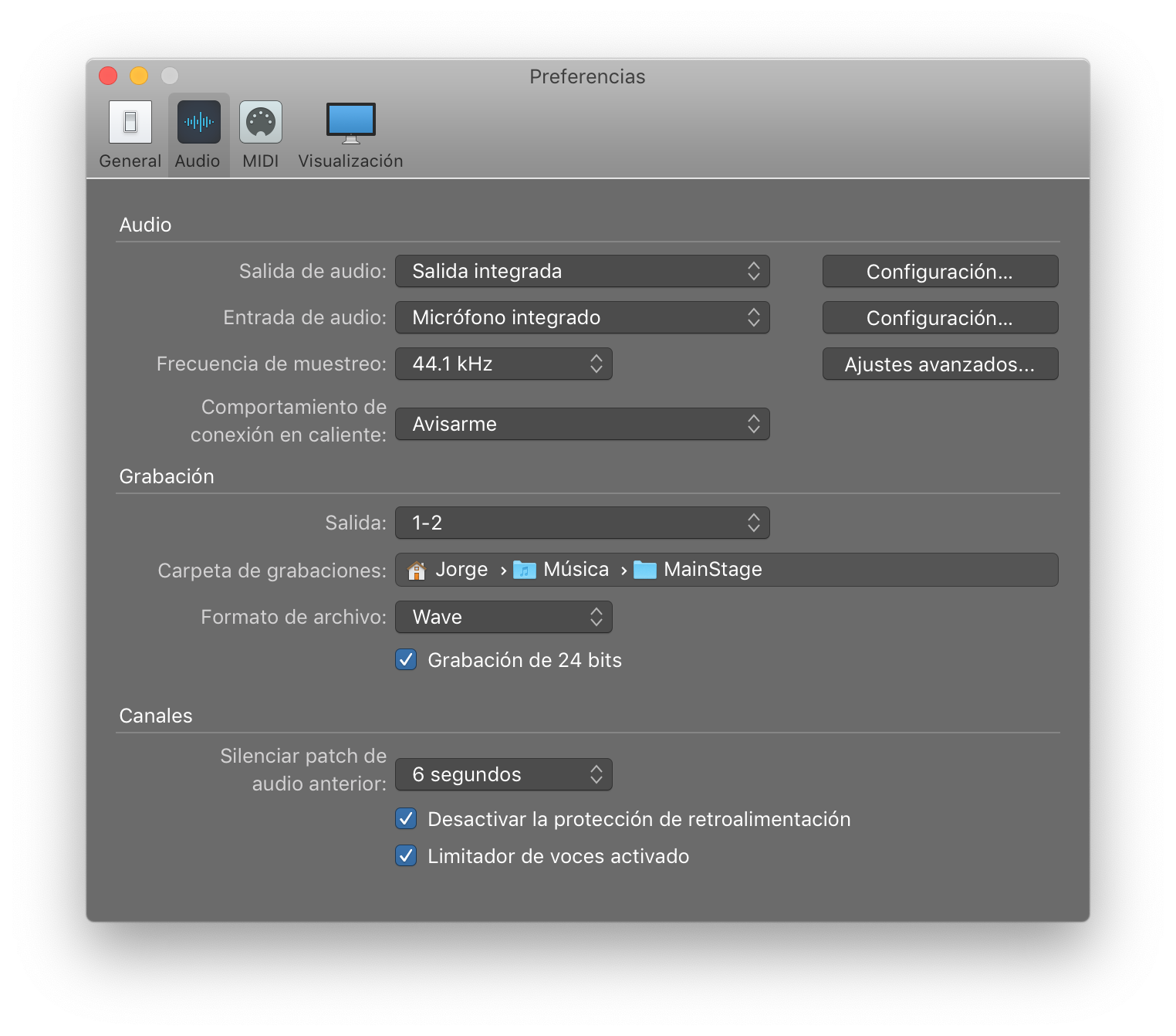Click the Frecuencia de muestreo label
This screenshot has width=1176, height=1036.
point(272,364)
